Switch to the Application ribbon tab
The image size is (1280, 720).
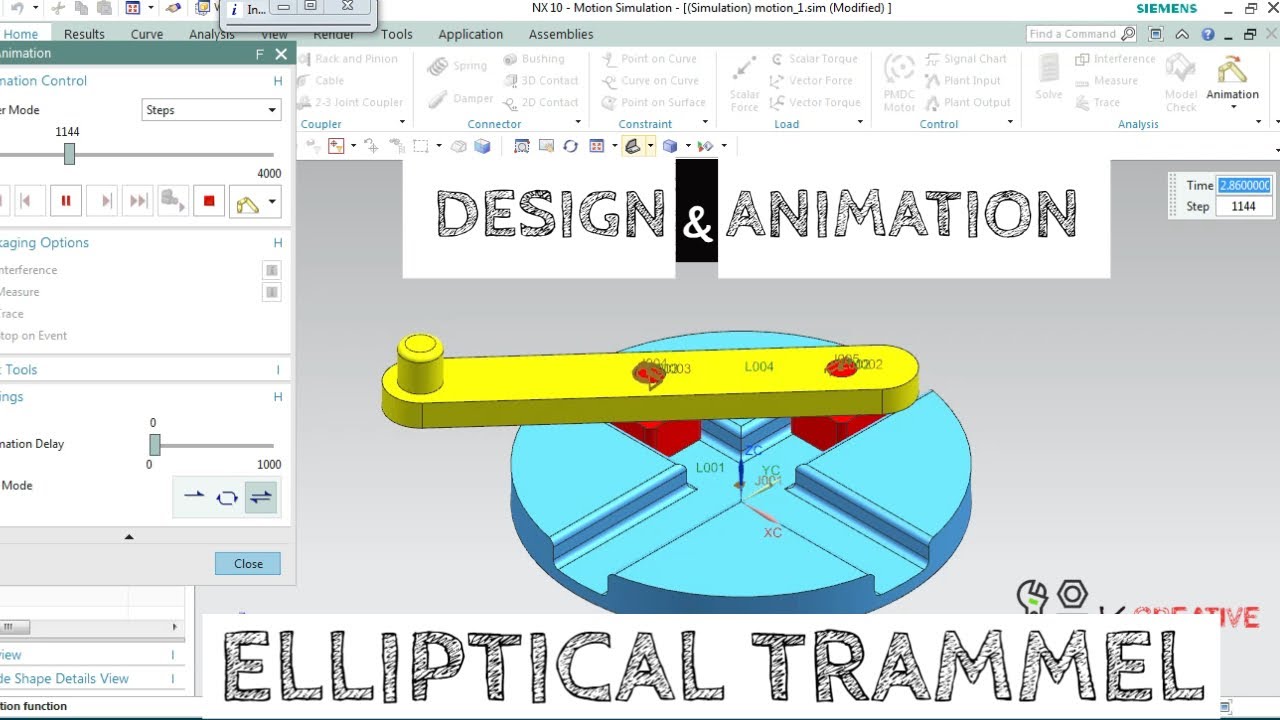(471, 34)
